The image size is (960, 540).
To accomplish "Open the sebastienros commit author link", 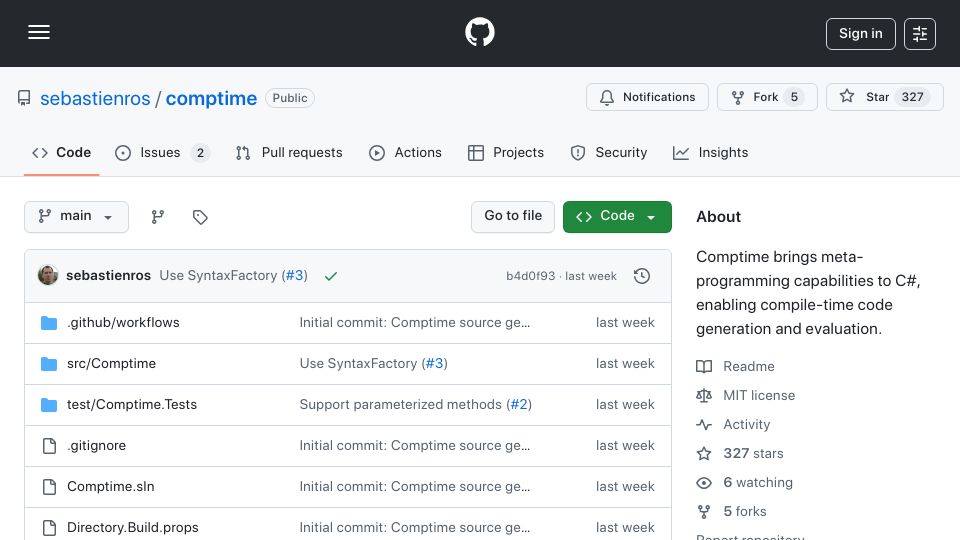I will pos(108,276).
